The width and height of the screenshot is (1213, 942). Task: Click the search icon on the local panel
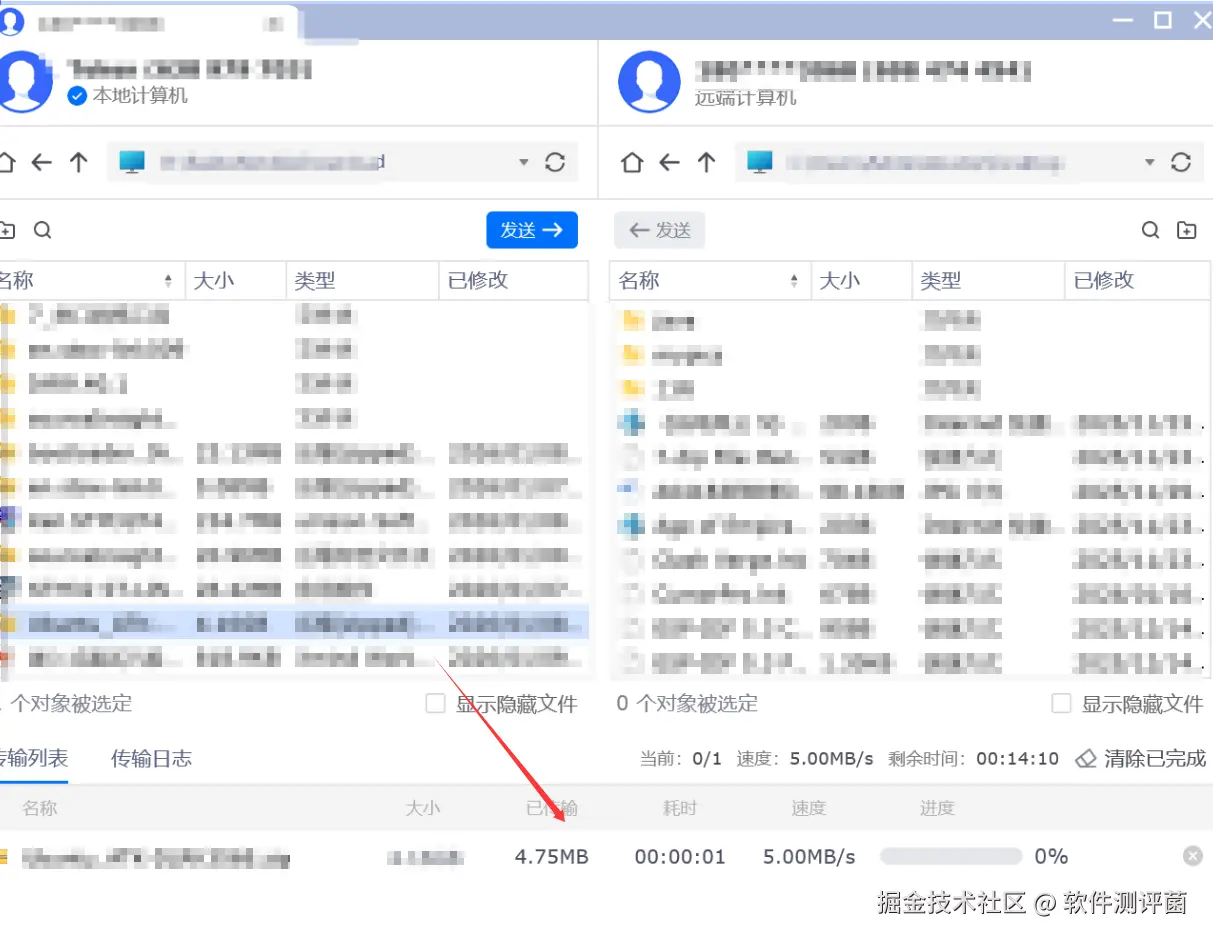point(43,230)
